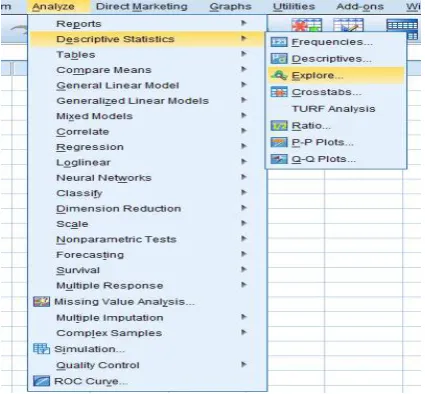Expand the General Linear Model arrow
This screenshot has width=425, height=394.
point(244,85)
